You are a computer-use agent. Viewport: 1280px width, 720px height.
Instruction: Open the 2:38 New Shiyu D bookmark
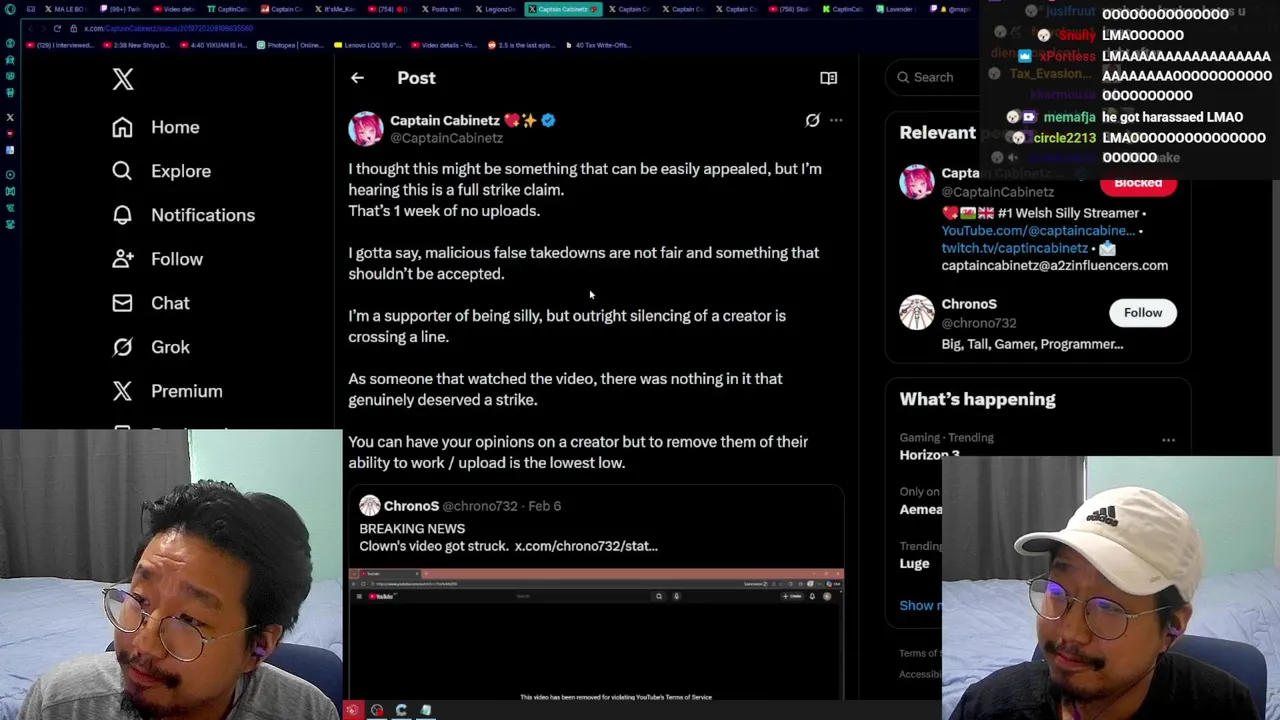point(136,45)
